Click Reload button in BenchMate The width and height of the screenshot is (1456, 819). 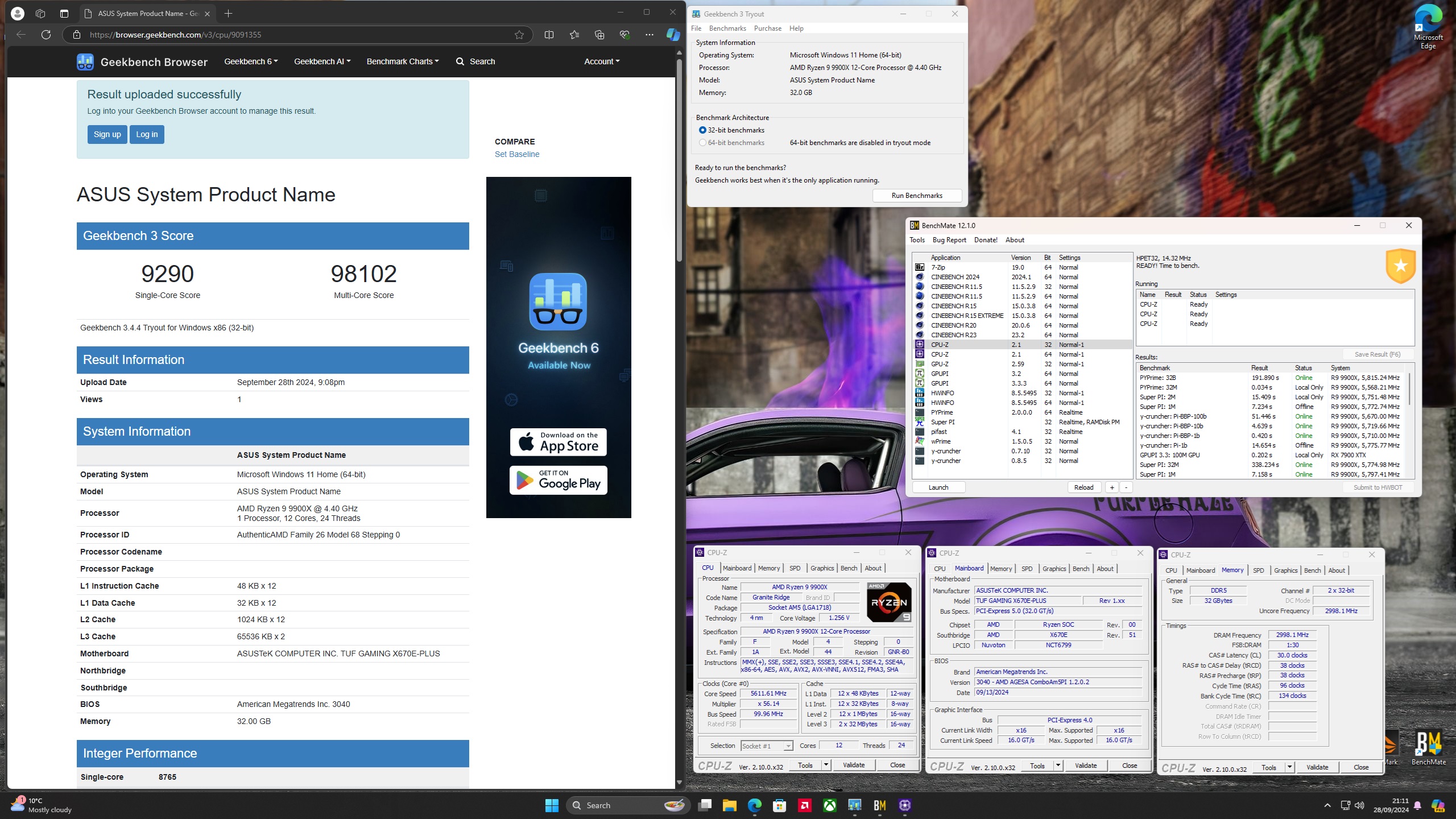(x=1083, y=487)
